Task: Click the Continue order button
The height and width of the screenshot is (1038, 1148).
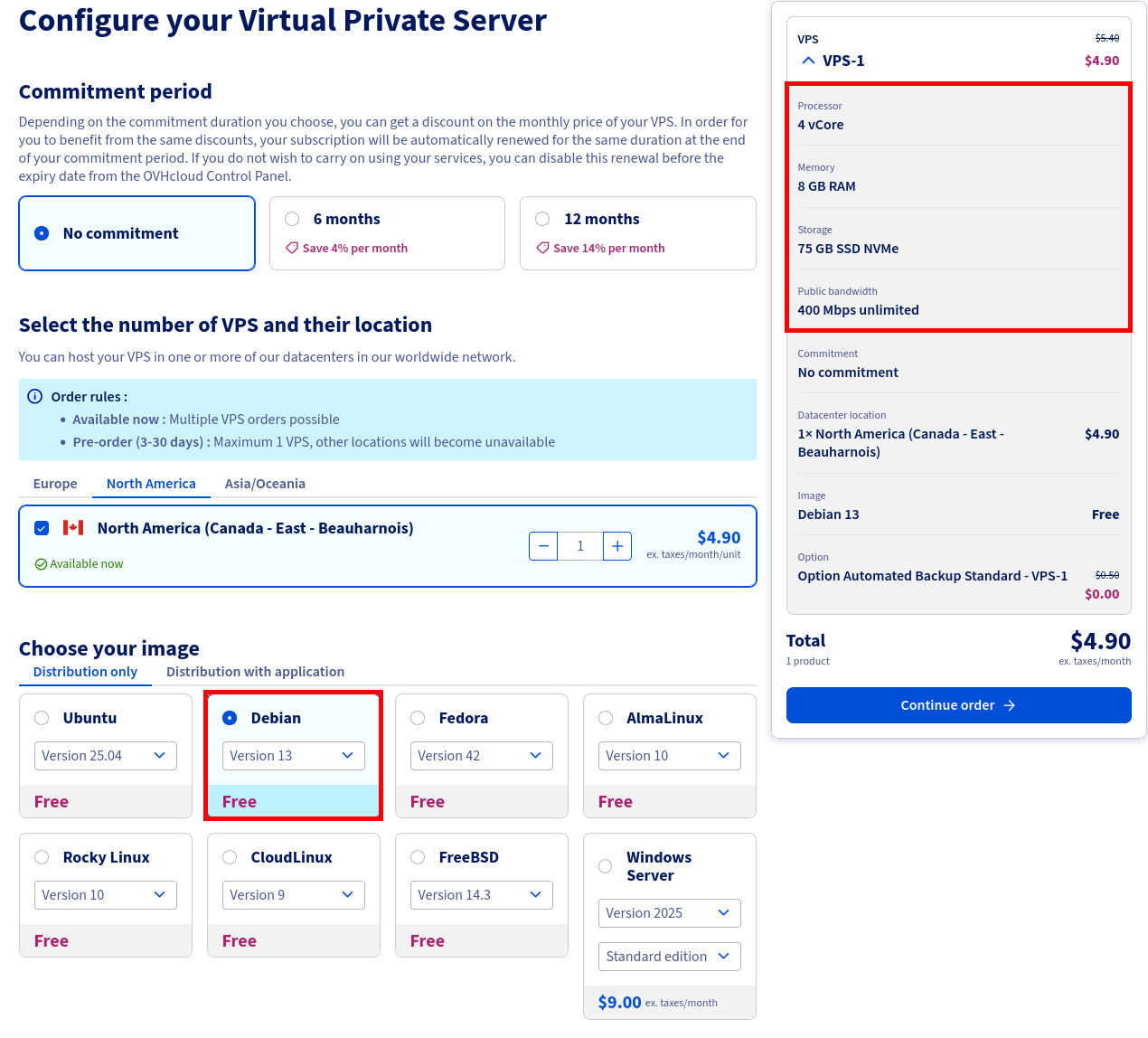Action: click(x=958, y=705)
